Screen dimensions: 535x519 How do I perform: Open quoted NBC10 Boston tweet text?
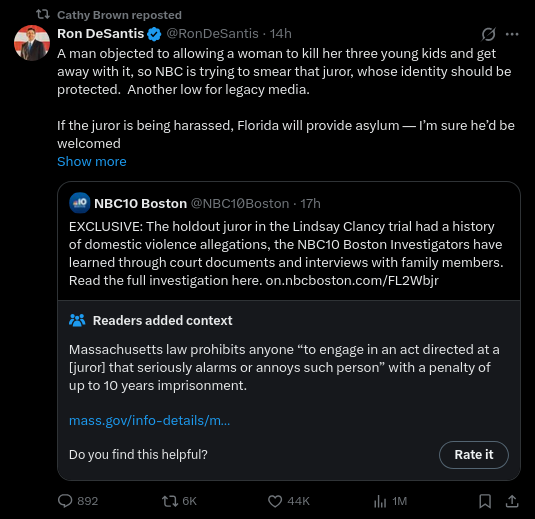tap(286, 254)
